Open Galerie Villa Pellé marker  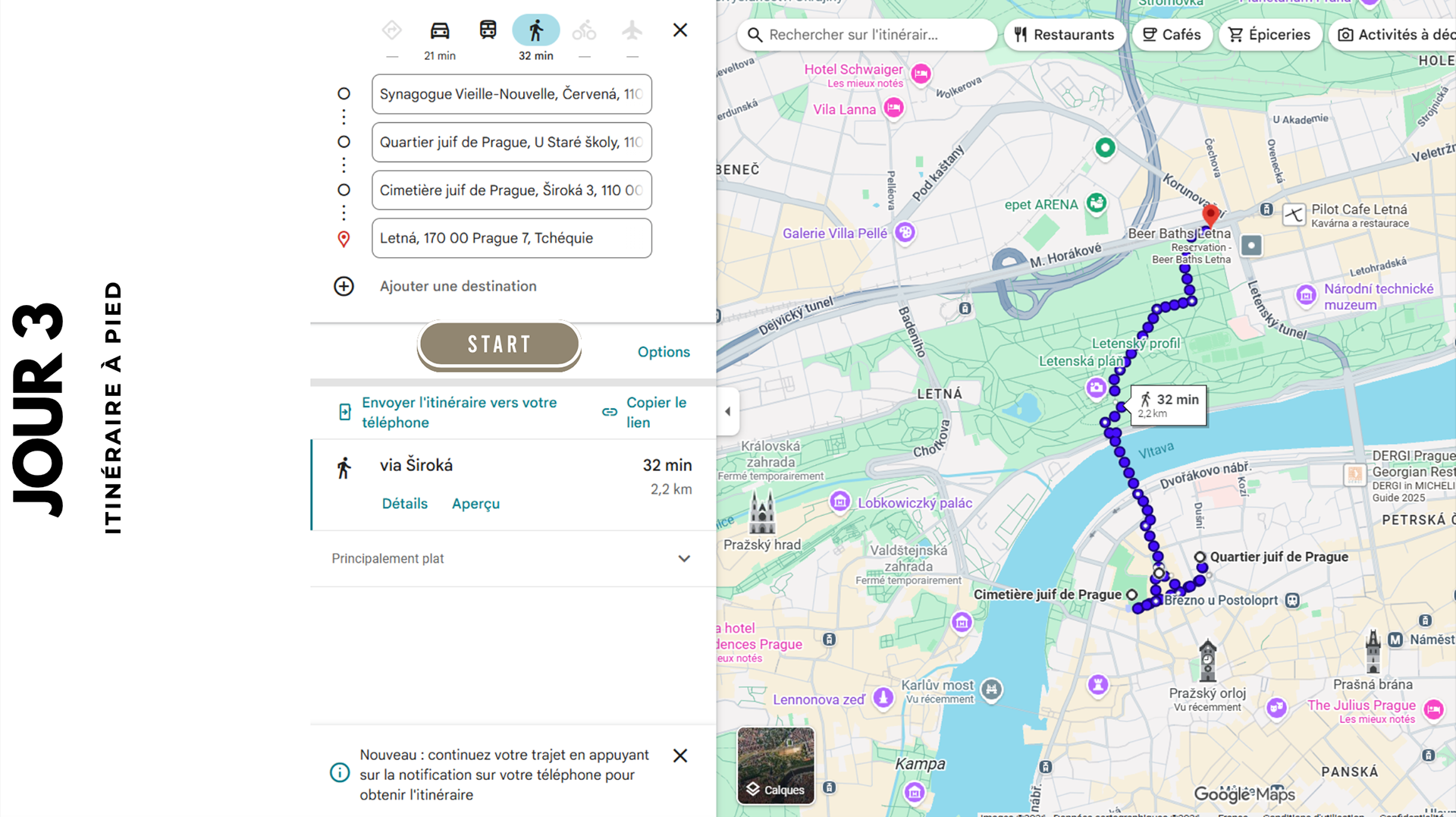pyautogui.click(x=905, y=232)
